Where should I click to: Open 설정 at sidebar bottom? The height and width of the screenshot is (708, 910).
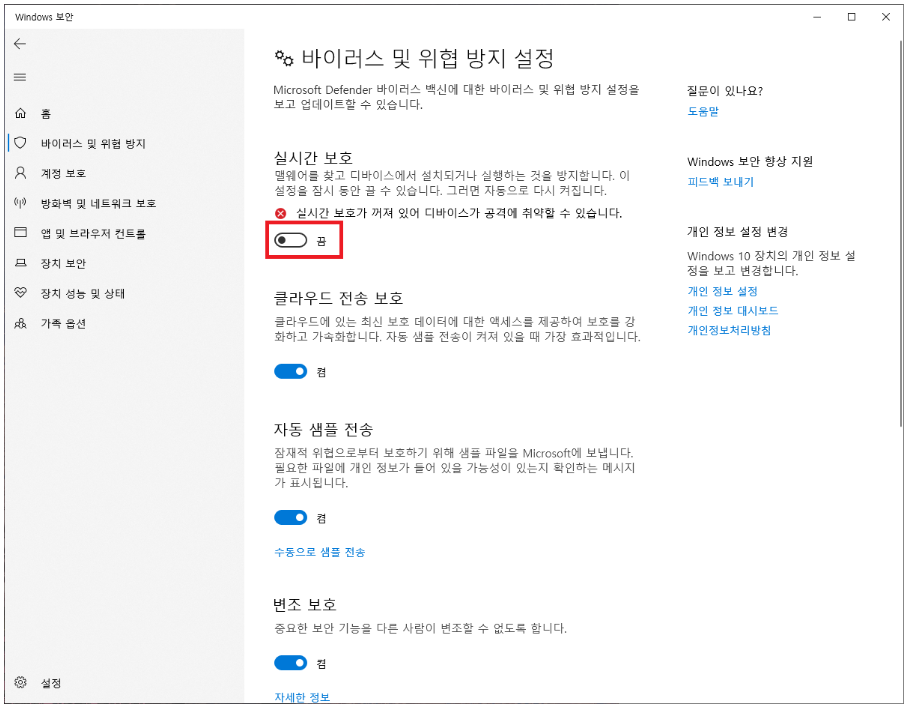coord(51,683)
